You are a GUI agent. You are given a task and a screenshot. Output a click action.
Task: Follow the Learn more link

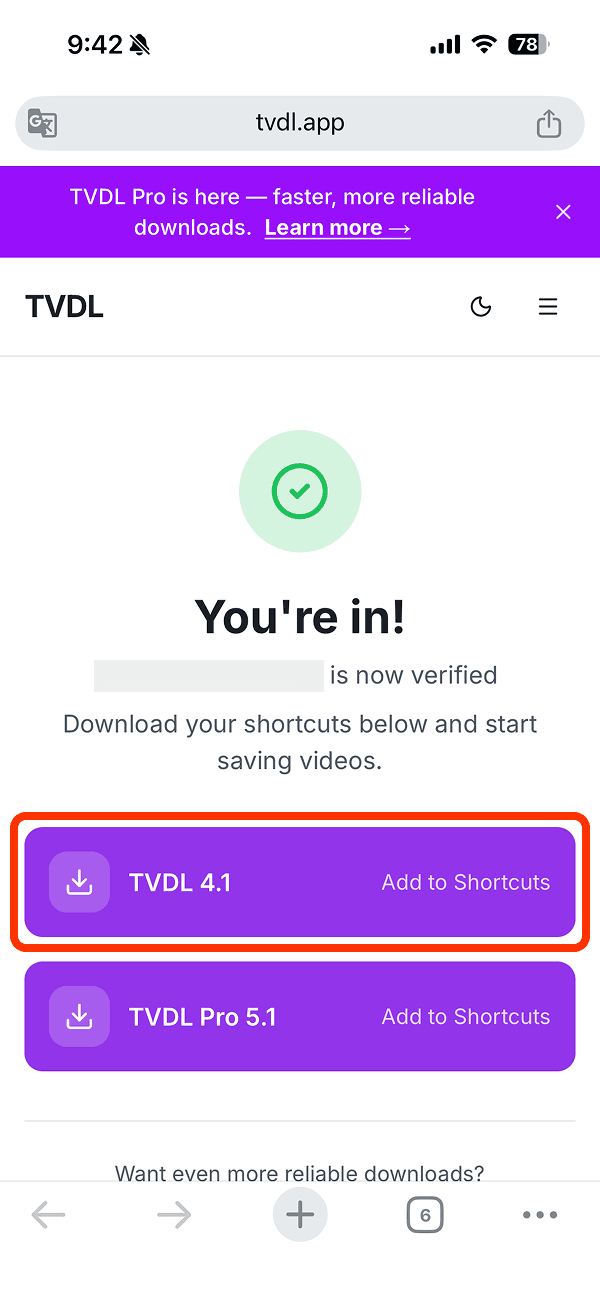pyautogui.click(x=337, y=228)
